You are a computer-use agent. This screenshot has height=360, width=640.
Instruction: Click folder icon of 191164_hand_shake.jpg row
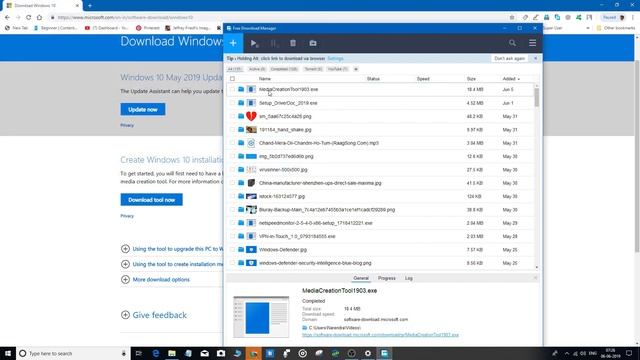click(x=241, y=129)
